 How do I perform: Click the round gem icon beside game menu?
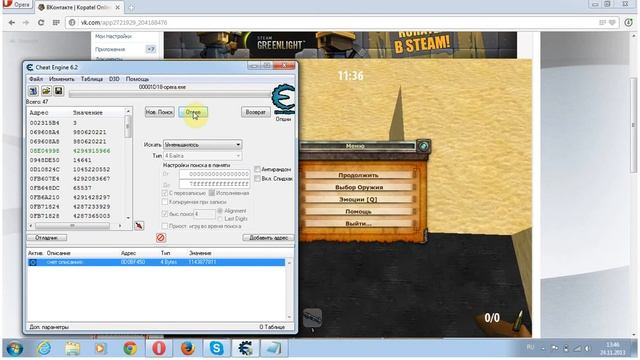point(423,146)
